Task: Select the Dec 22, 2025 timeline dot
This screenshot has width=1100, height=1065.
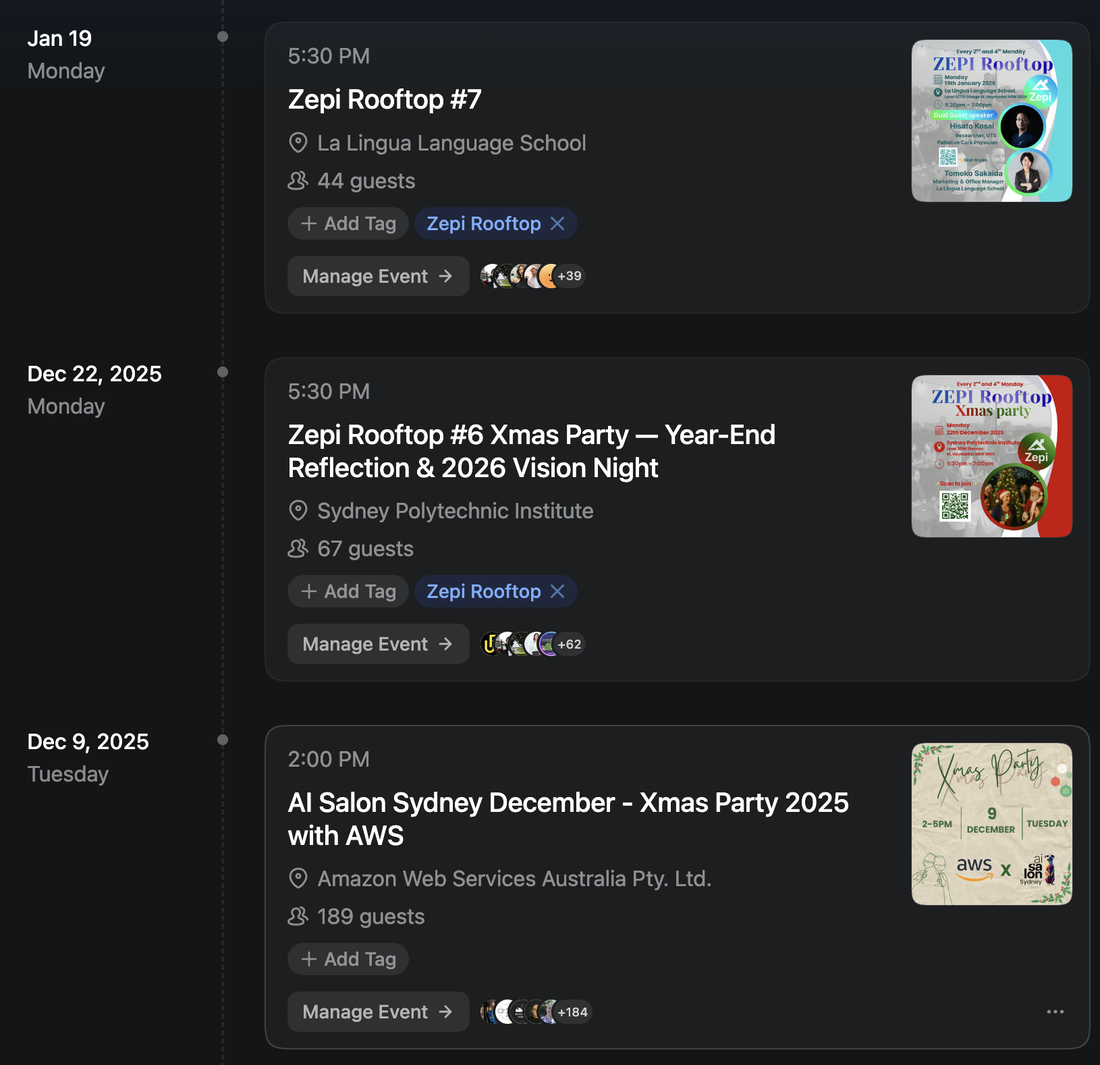Action: point(222,372)
